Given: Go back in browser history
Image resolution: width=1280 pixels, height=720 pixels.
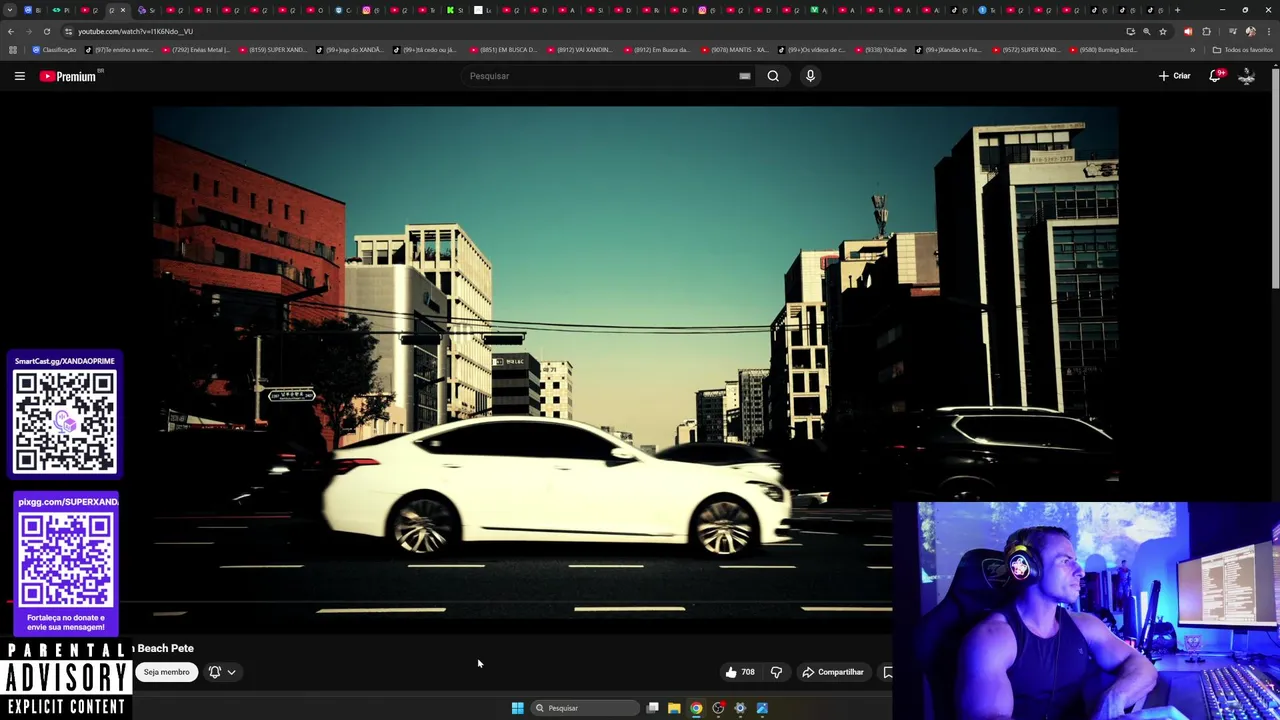Looking at the screenshot, I should (x=11, y=31).
